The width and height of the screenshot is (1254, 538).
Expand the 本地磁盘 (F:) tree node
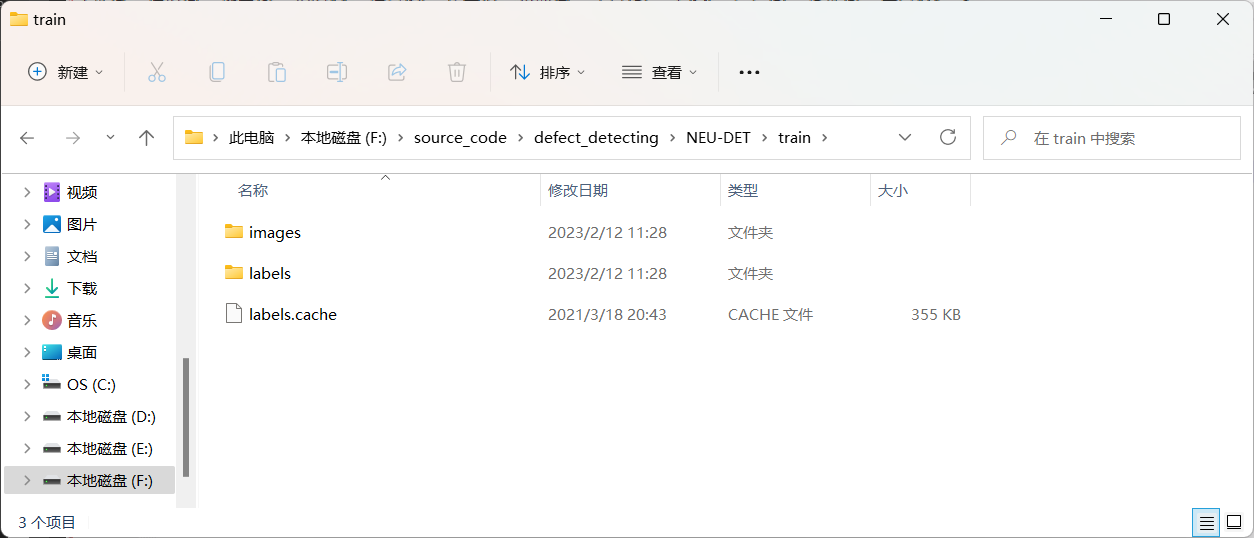pos(26,480)
